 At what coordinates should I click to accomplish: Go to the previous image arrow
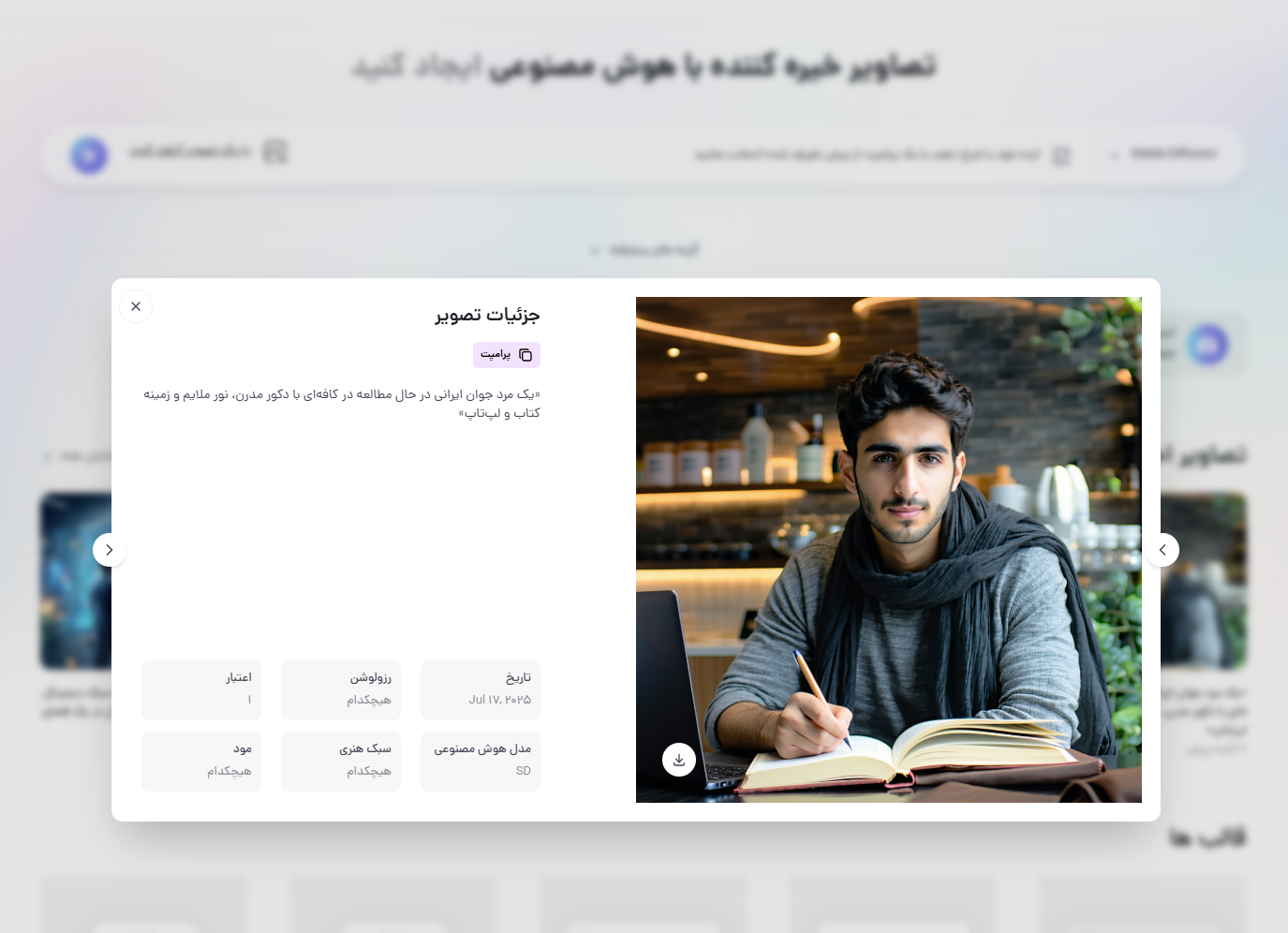tap(1162, 550)
